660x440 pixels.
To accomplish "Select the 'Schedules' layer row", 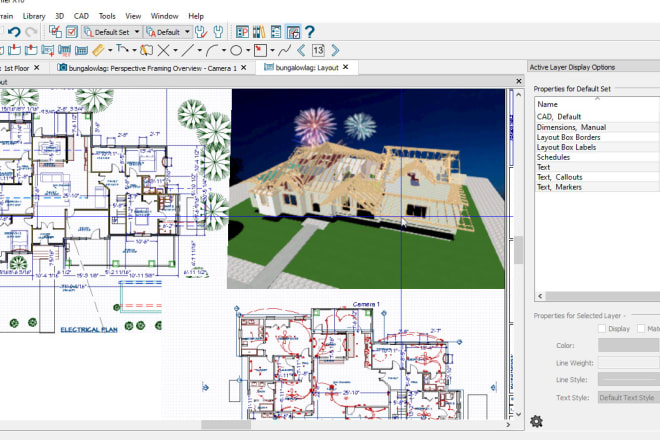I will (598, 157).
